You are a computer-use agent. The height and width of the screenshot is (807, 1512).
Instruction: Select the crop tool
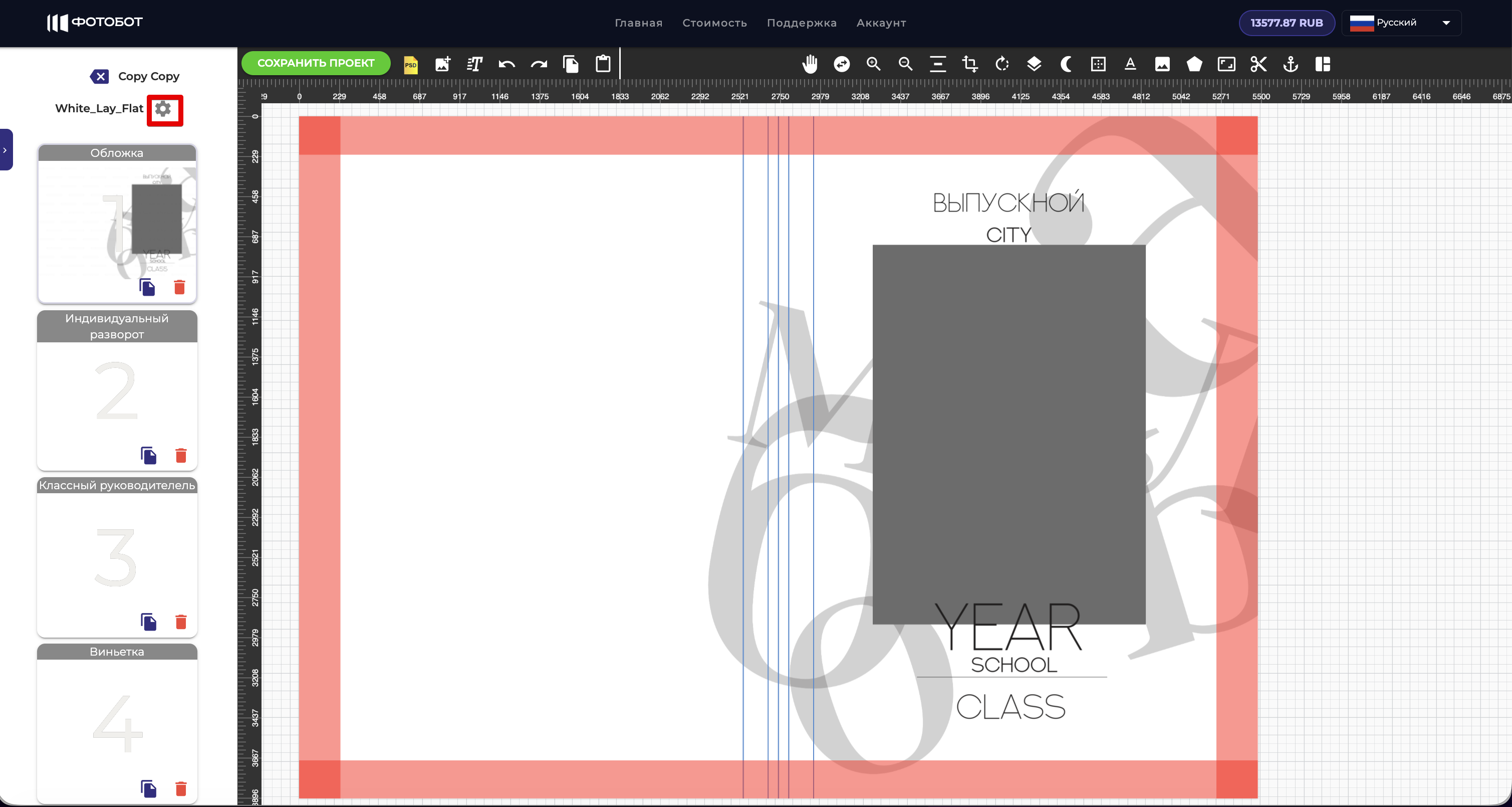pyautogui.click(x=969, y=64)
